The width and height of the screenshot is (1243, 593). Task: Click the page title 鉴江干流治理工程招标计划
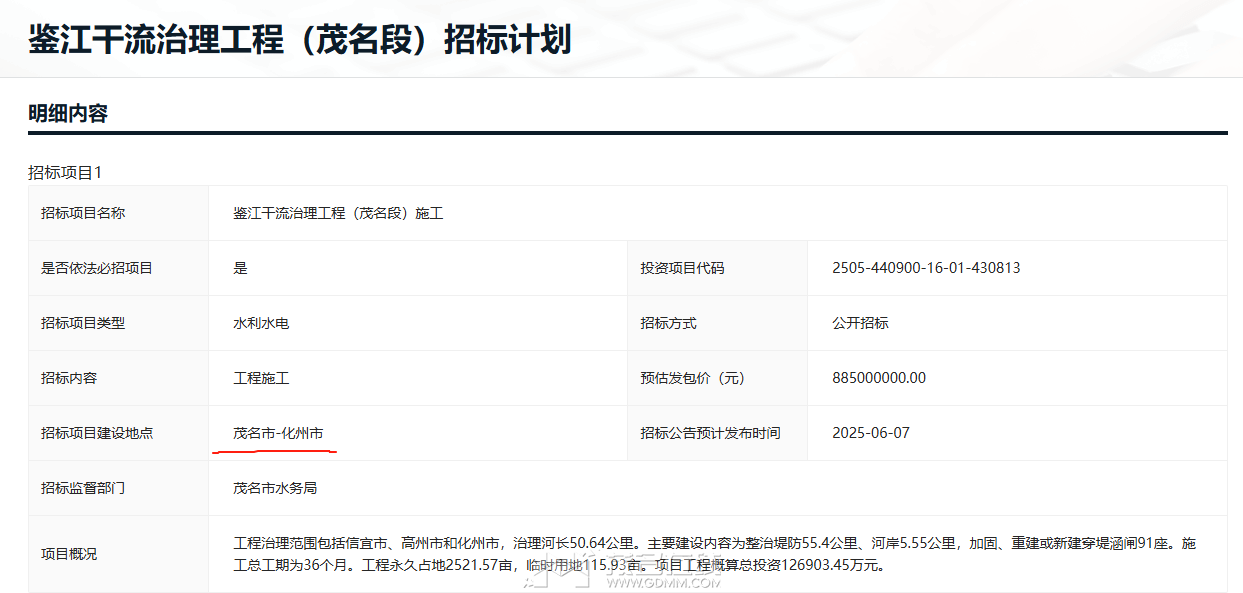pyautogui.click(x=299, y=40)
